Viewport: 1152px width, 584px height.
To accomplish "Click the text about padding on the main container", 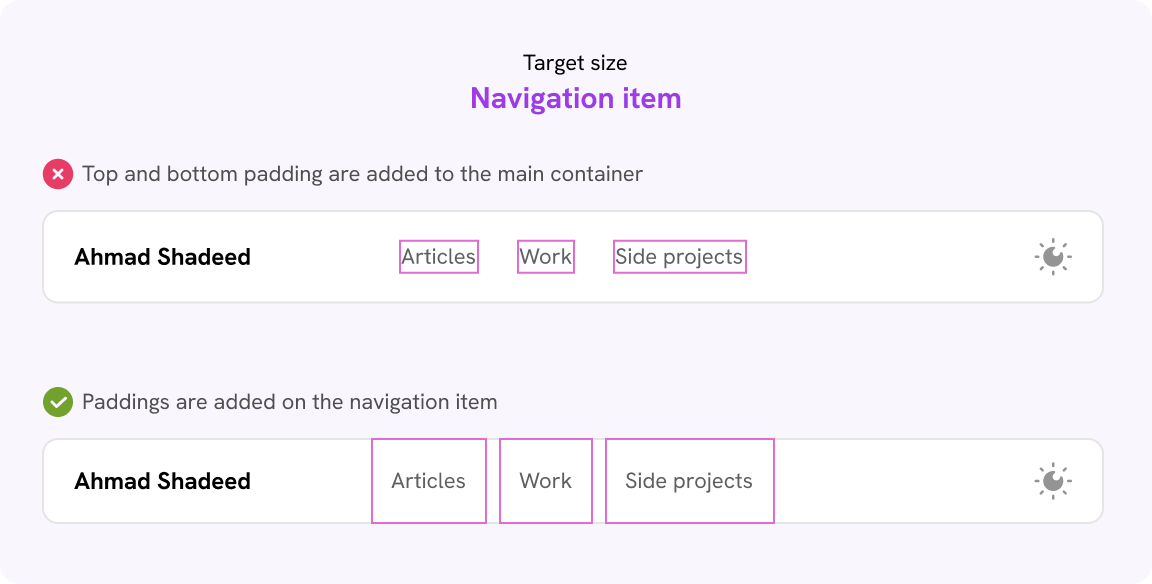I will tap(363, 173).
